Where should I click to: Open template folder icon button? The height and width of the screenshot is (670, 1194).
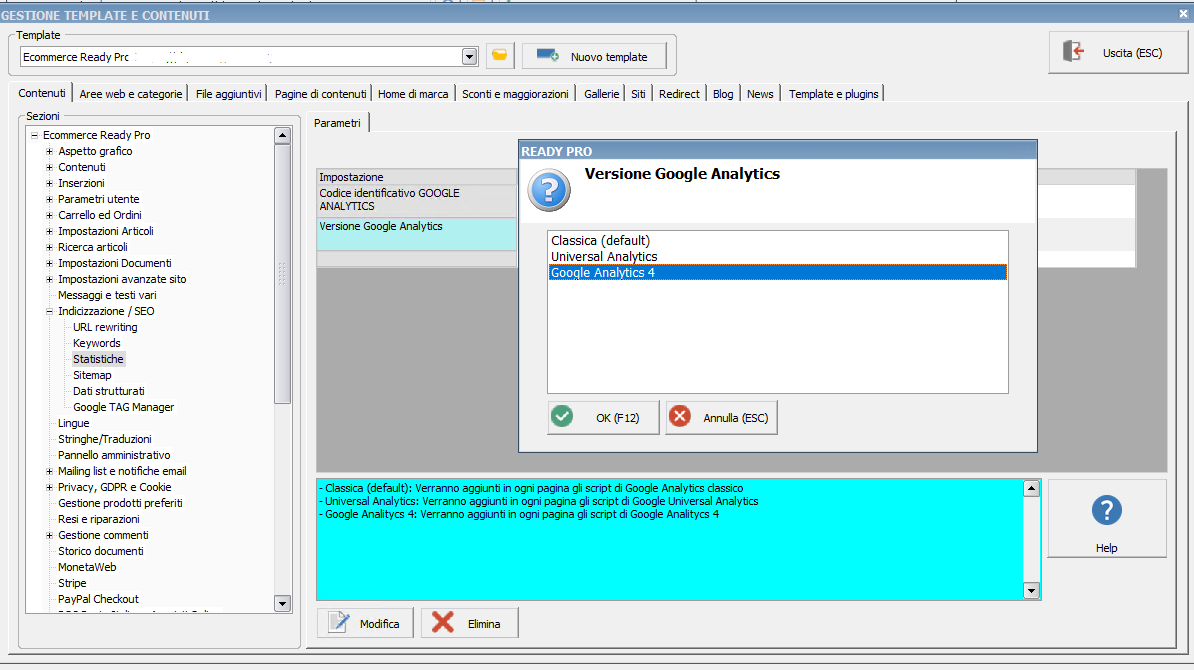[x=500, y=56]
